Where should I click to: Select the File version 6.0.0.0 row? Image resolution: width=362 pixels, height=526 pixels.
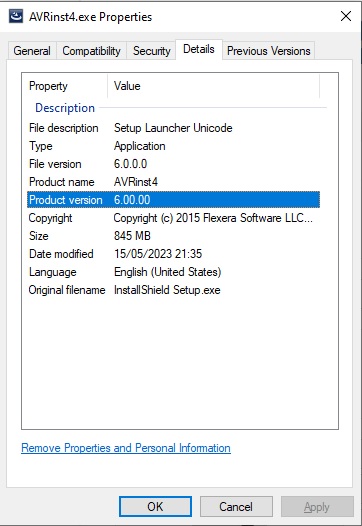click(173, 164)
